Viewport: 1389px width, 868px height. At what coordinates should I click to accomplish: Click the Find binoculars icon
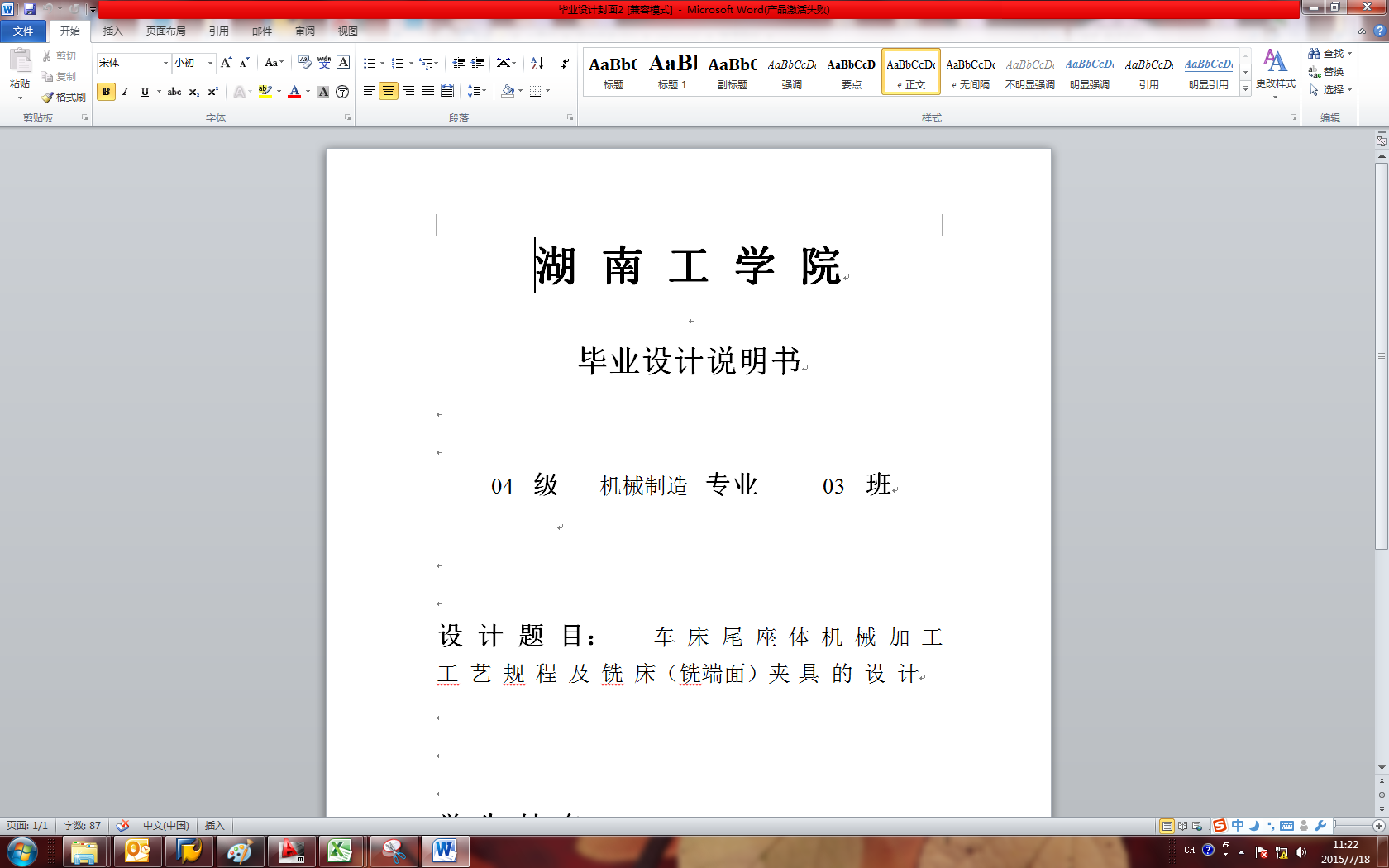click(1314, 54)
